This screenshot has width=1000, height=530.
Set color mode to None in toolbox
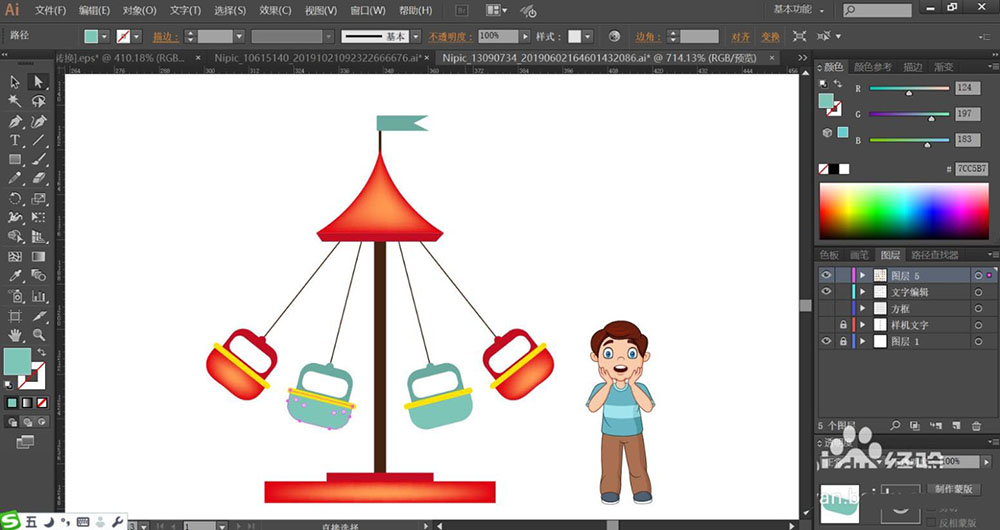(x=42, y=402)
